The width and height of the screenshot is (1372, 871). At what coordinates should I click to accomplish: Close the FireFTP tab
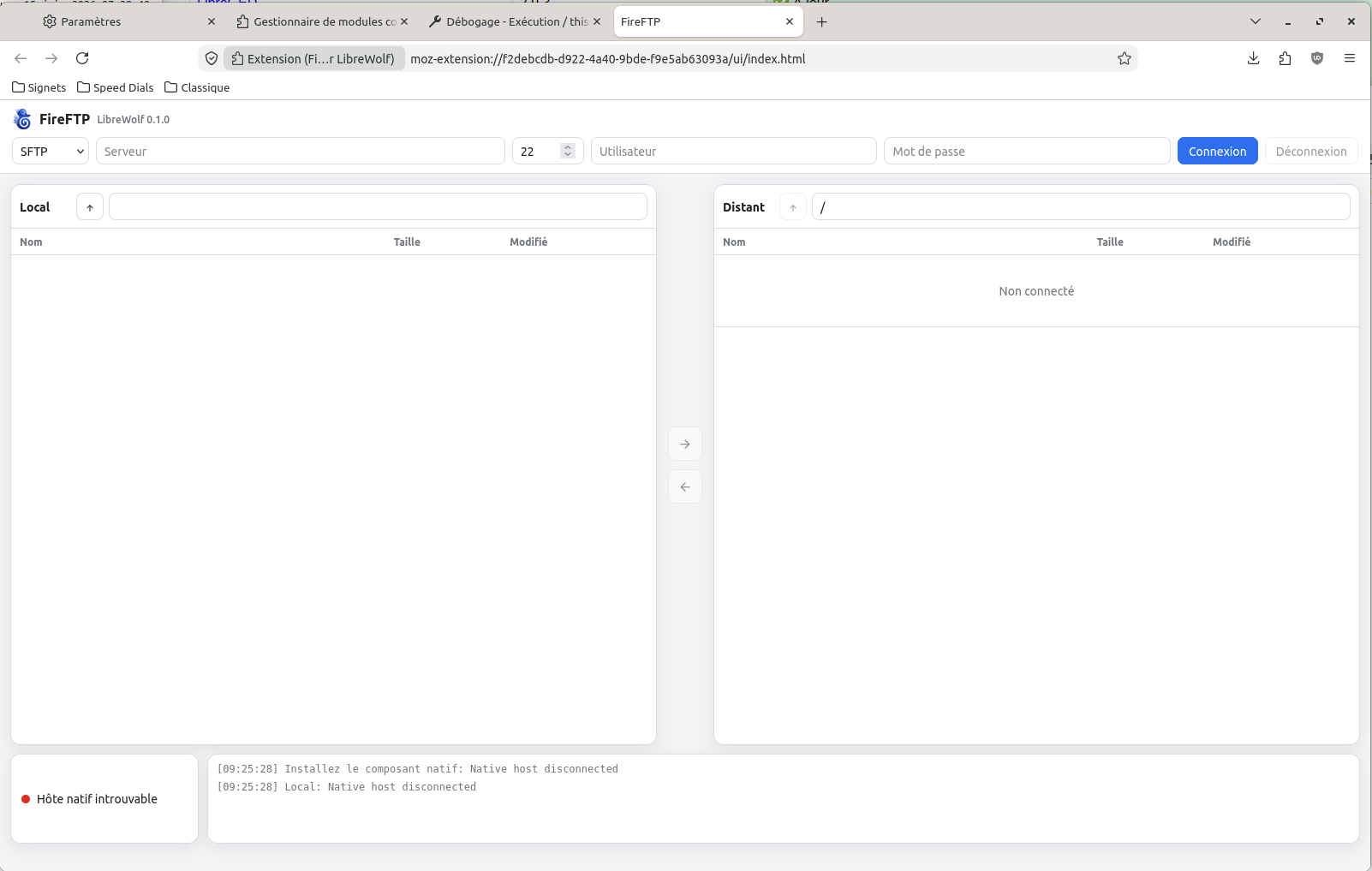click(790, 21)
